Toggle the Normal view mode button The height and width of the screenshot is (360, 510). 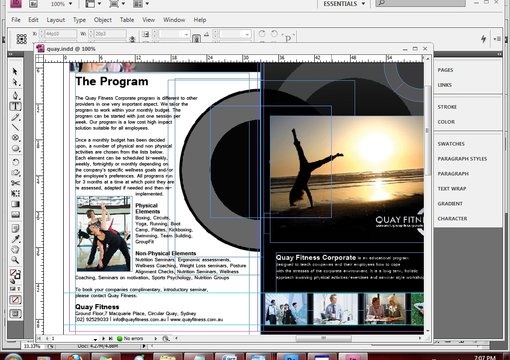click(x=15, y=313)
